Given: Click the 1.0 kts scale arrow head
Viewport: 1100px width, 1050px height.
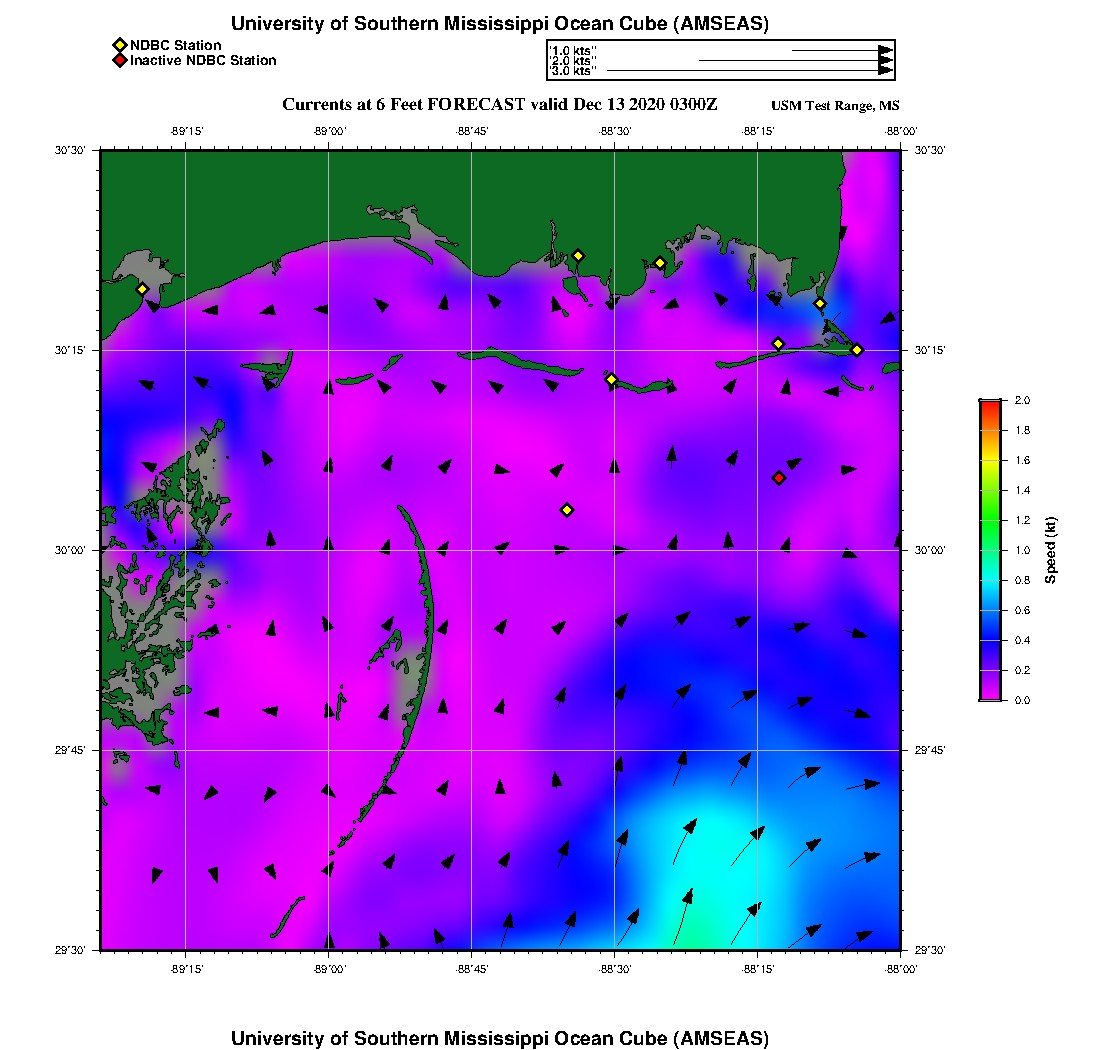Looking at the screenshot, I should [x=885, y=50].
